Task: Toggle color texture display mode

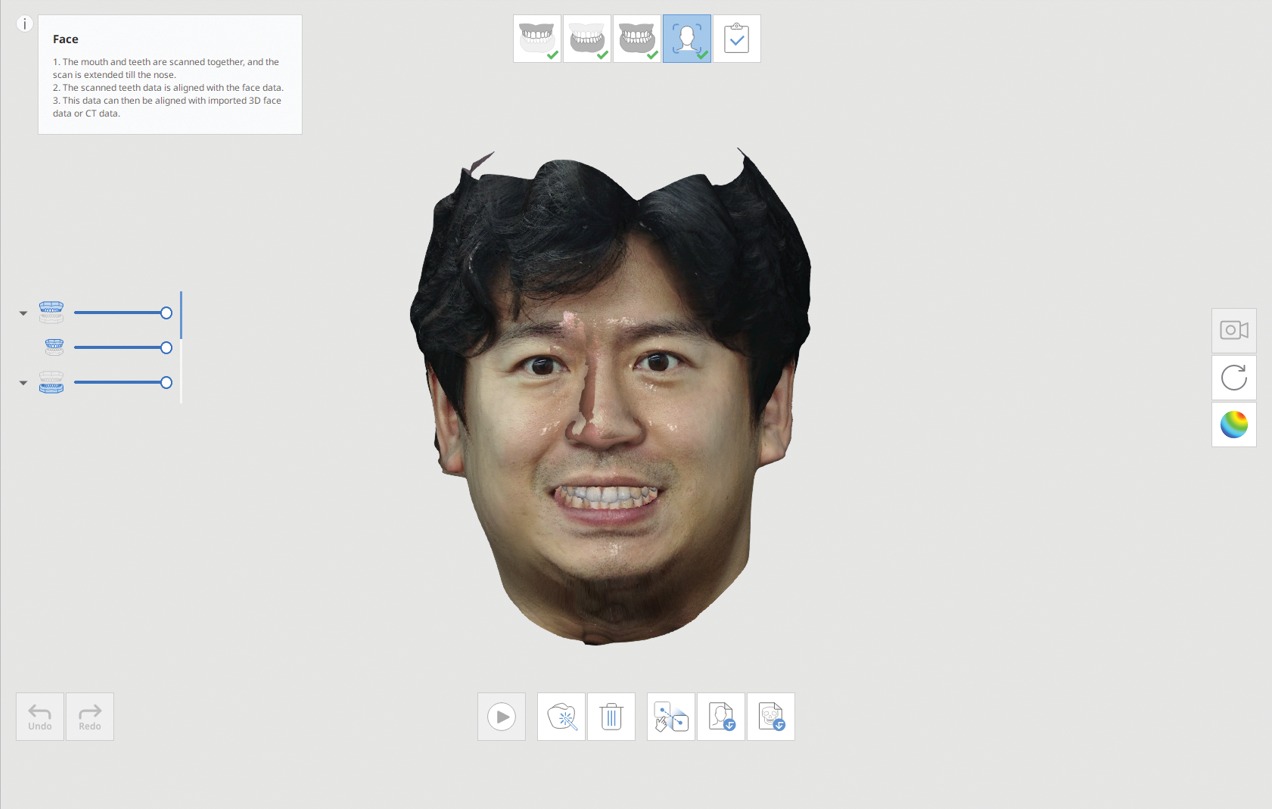Action: tap(1233, 424)
